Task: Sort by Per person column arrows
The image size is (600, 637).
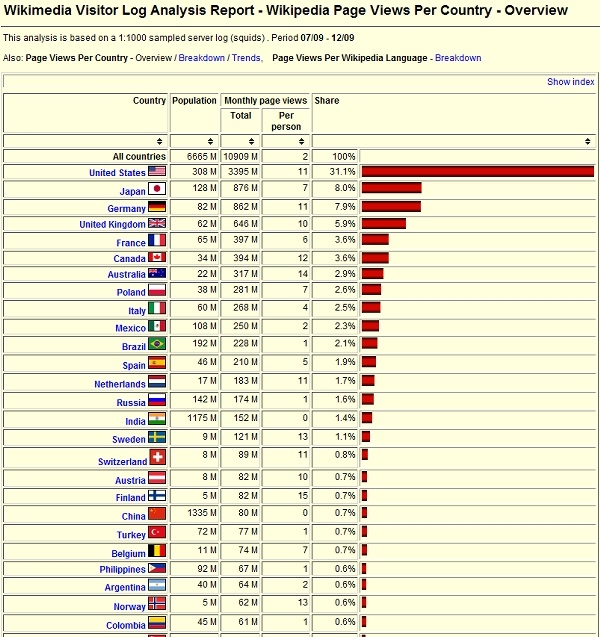Action: [x=301, y=141]
